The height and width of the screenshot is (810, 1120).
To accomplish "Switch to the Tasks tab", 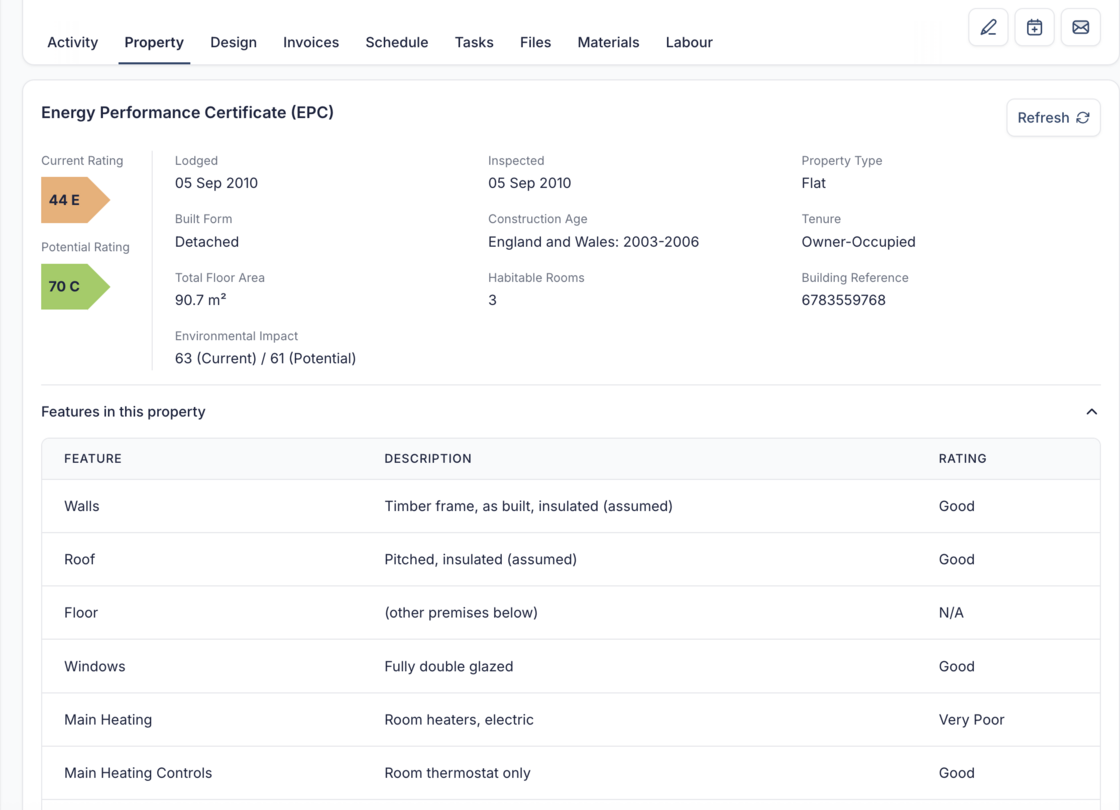I will [474, 42].
